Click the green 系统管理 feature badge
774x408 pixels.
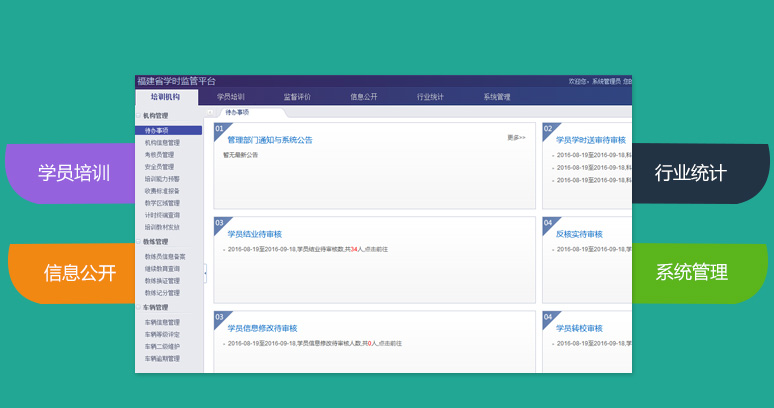tap(692, 272)
